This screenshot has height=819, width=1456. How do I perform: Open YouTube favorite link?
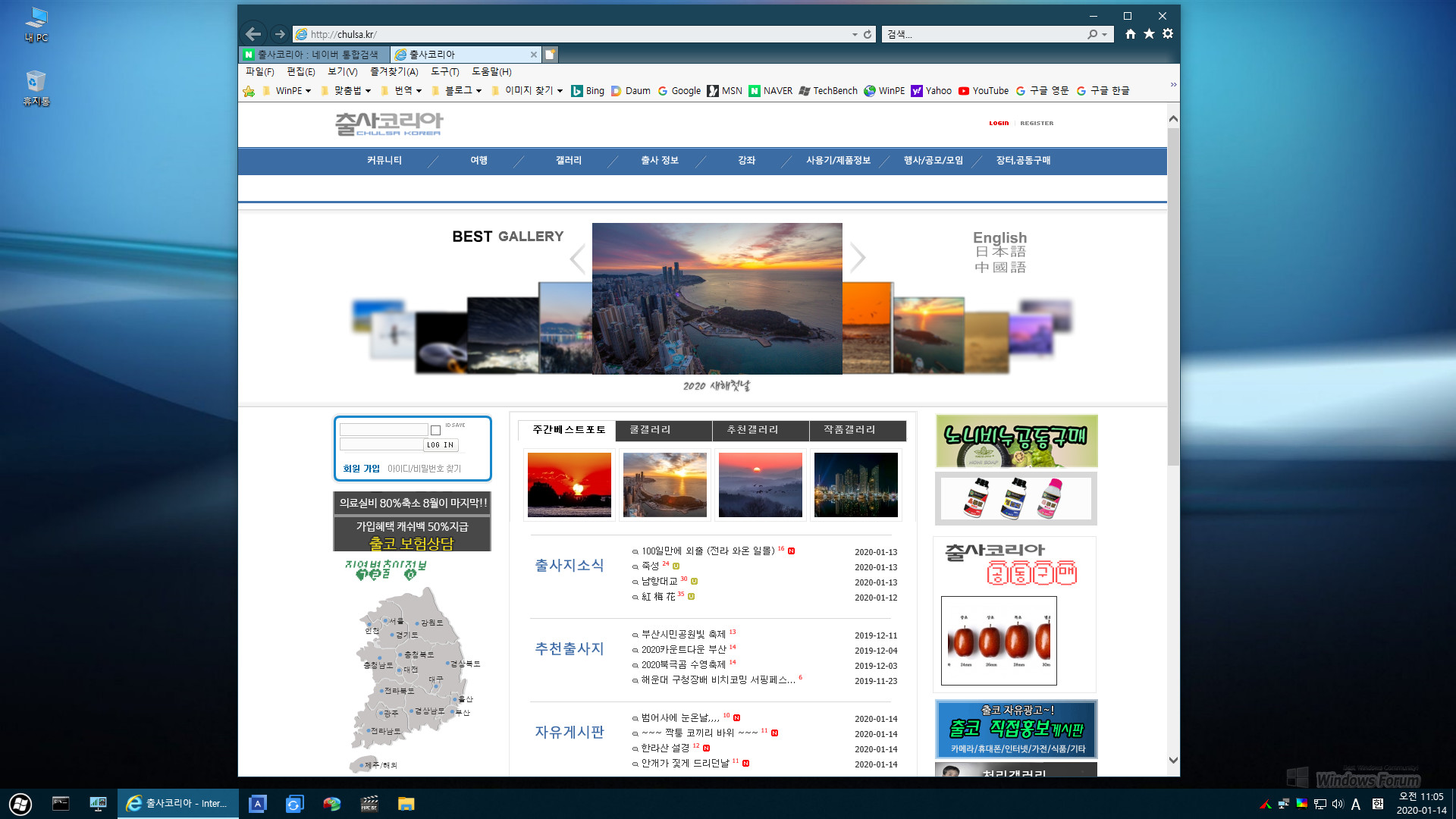[x=984, y=91]
